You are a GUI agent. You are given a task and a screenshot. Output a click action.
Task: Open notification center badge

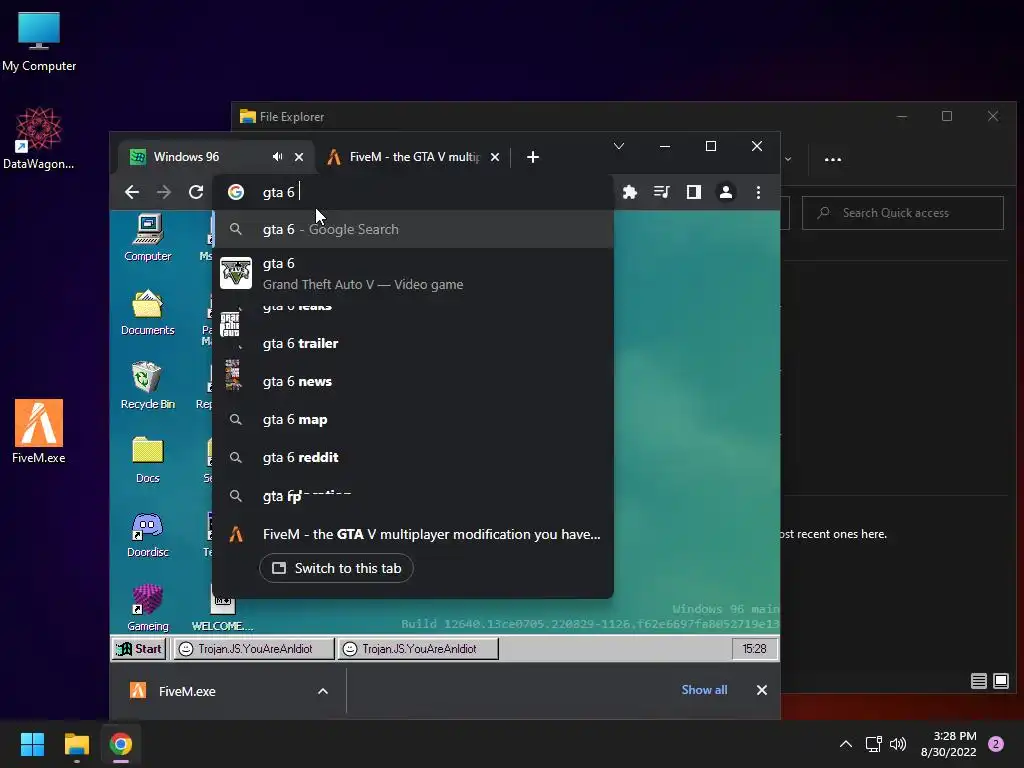tap(996, 744)
